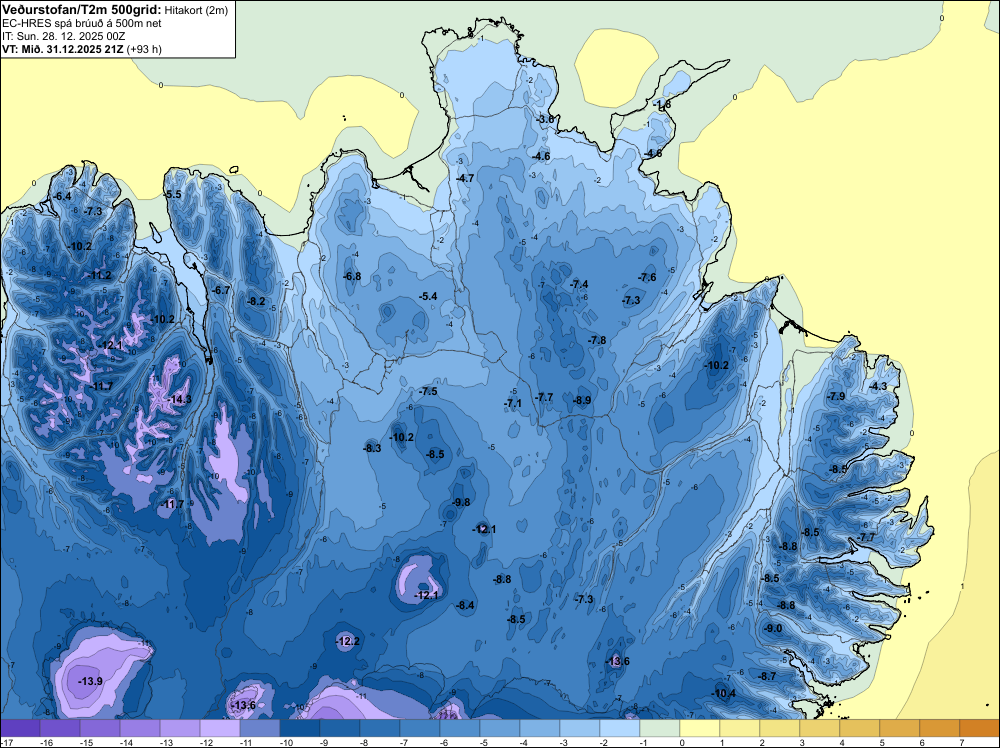The image size is (1000, 748).
Task: Click the -7.4 temperature value on the map
Action: [x=579, y=284]
